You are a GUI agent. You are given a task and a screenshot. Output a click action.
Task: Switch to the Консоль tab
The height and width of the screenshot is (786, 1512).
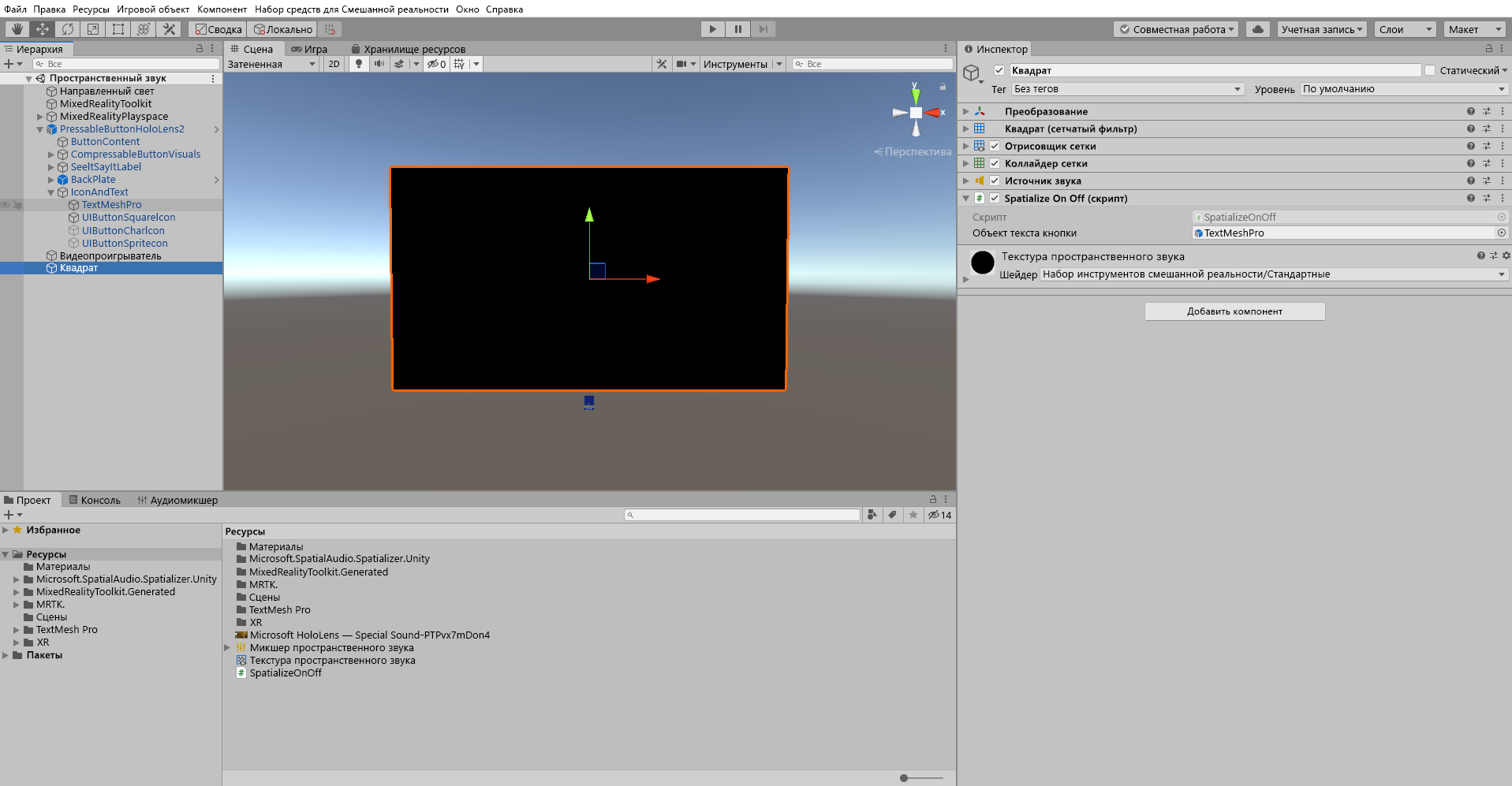point(95,500)
